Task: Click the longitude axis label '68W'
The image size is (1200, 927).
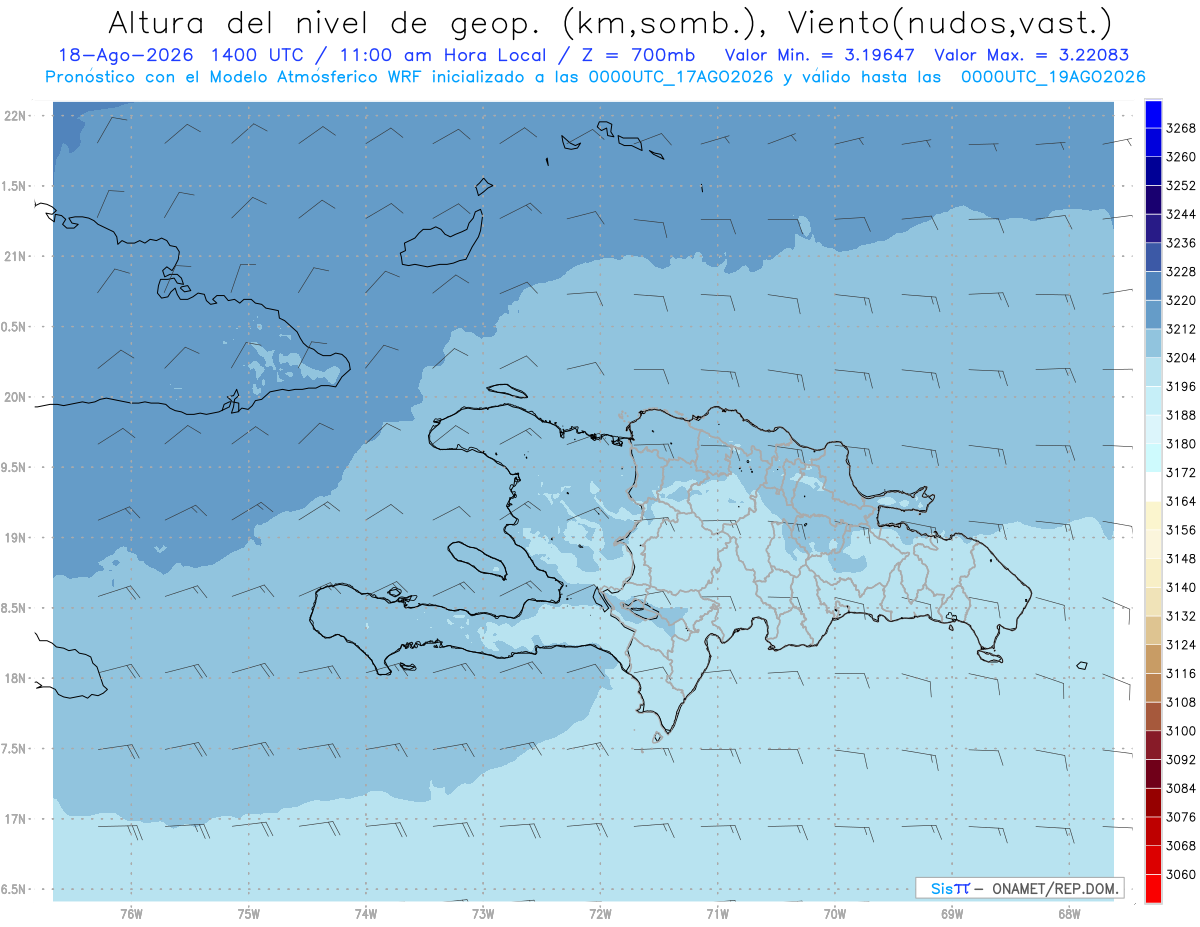Action: [1069, 913]
